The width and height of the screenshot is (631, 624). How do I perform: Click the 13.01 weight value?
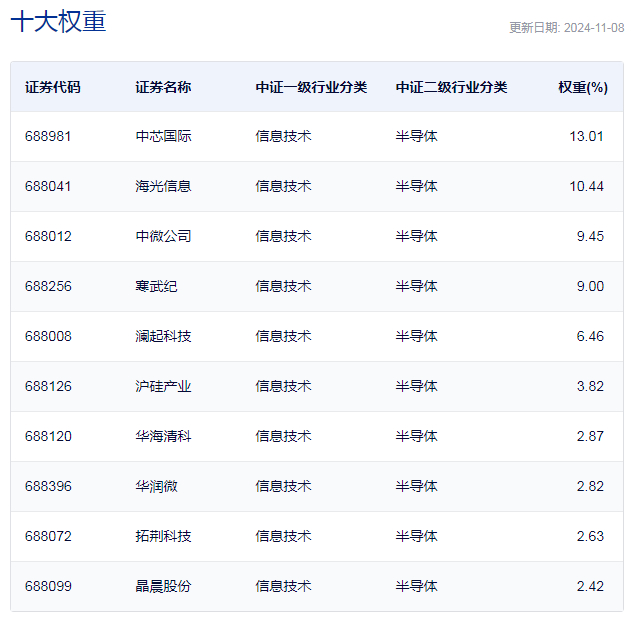(587, 136)
